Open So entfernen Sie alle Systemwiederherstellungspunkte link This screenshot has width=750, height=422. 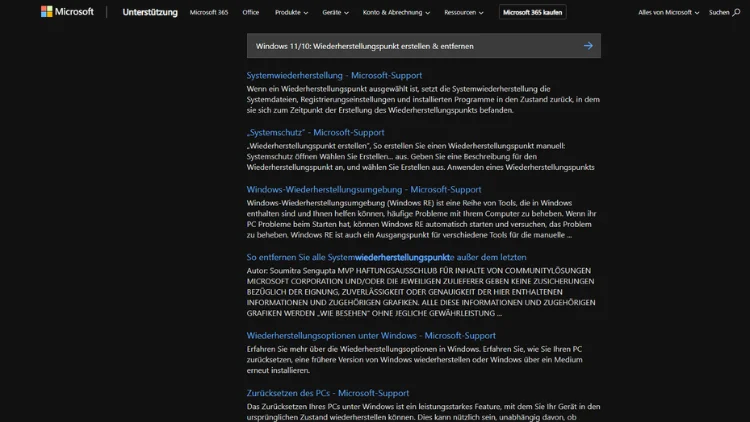point(386,257)
